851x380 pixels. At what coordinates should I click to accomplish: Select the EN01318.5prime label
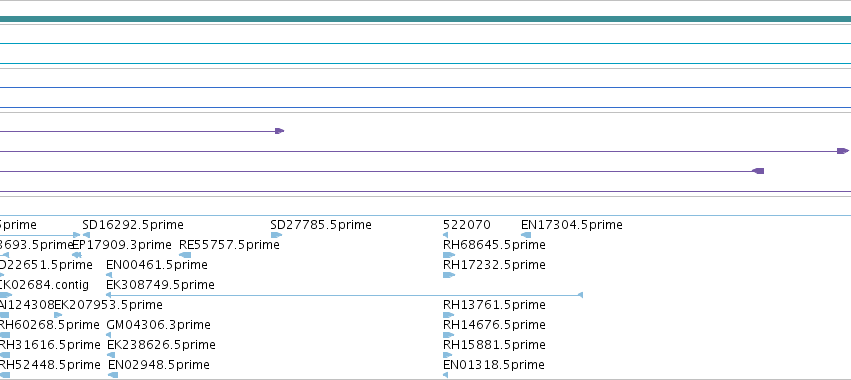tap(494, 365)
